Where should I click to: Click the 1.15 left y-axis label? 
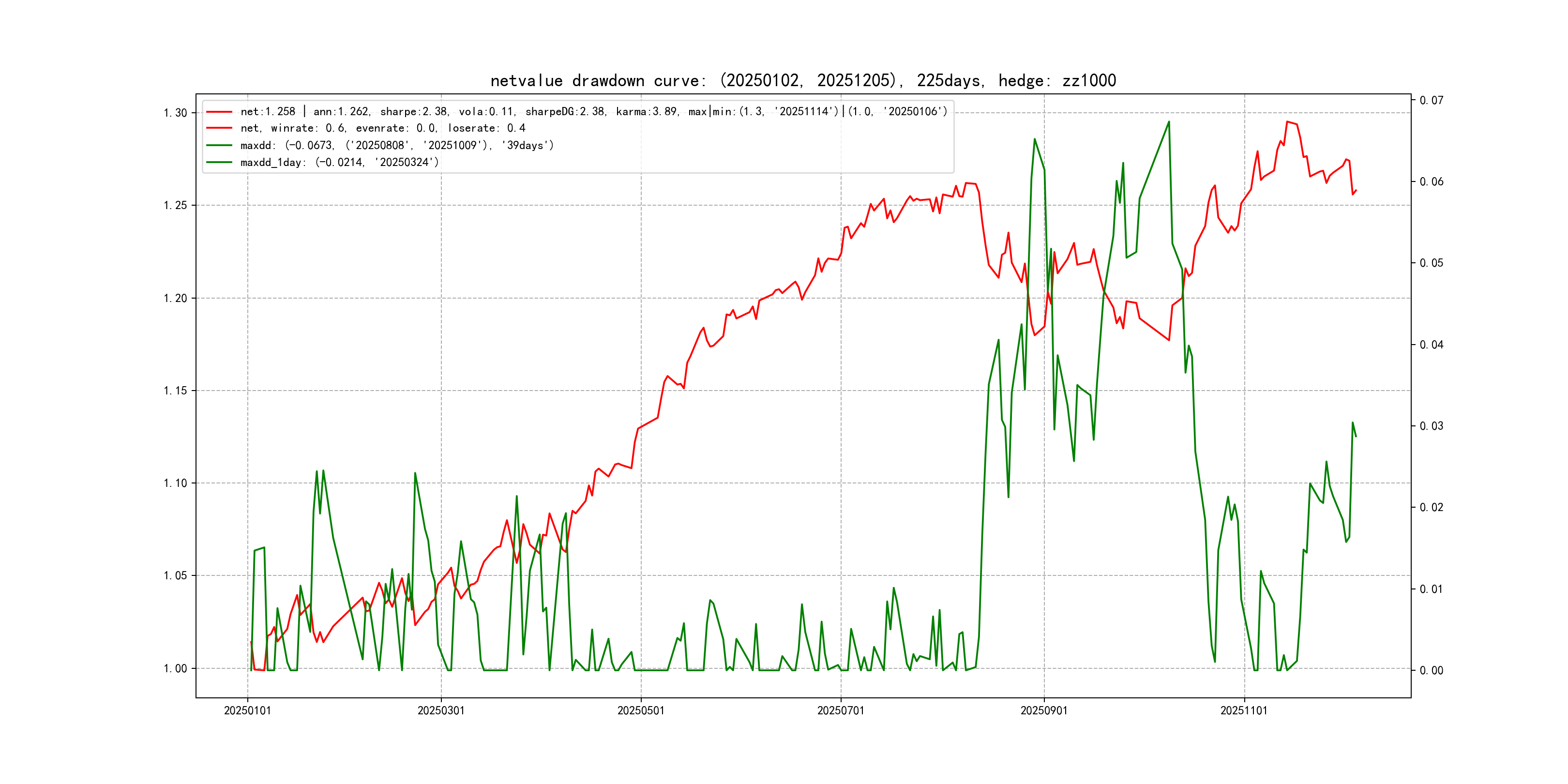[175, 391]
